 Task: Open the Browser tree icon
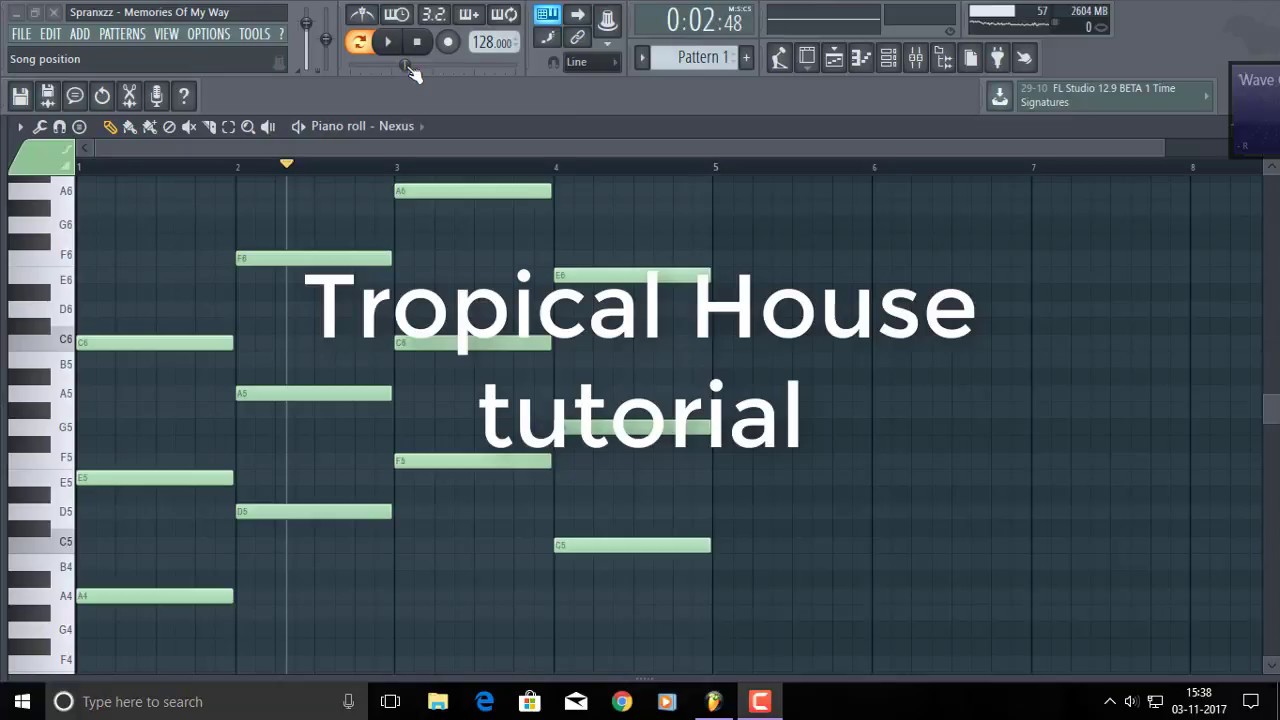(942, 58)
